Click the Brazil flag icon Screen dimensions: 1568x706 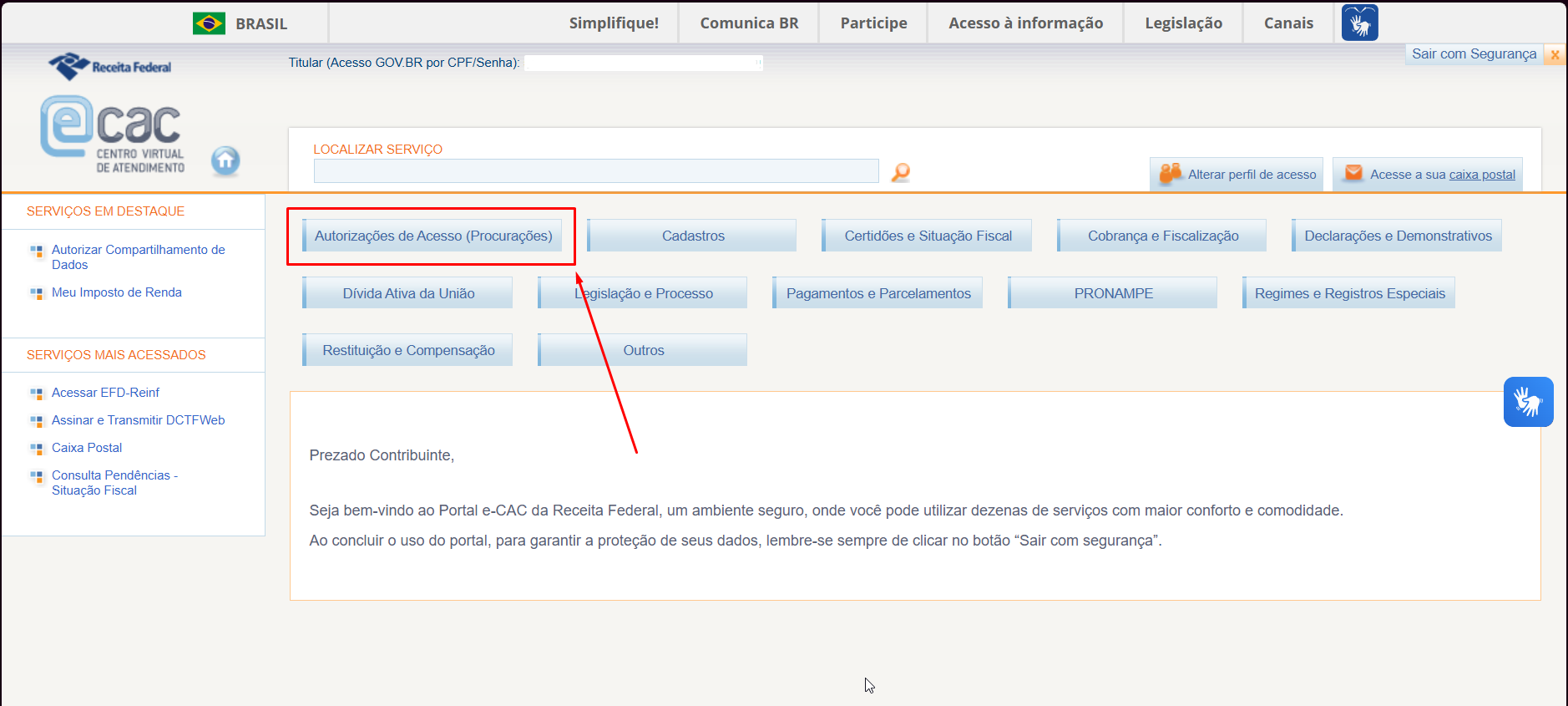(x=209, y=23)
